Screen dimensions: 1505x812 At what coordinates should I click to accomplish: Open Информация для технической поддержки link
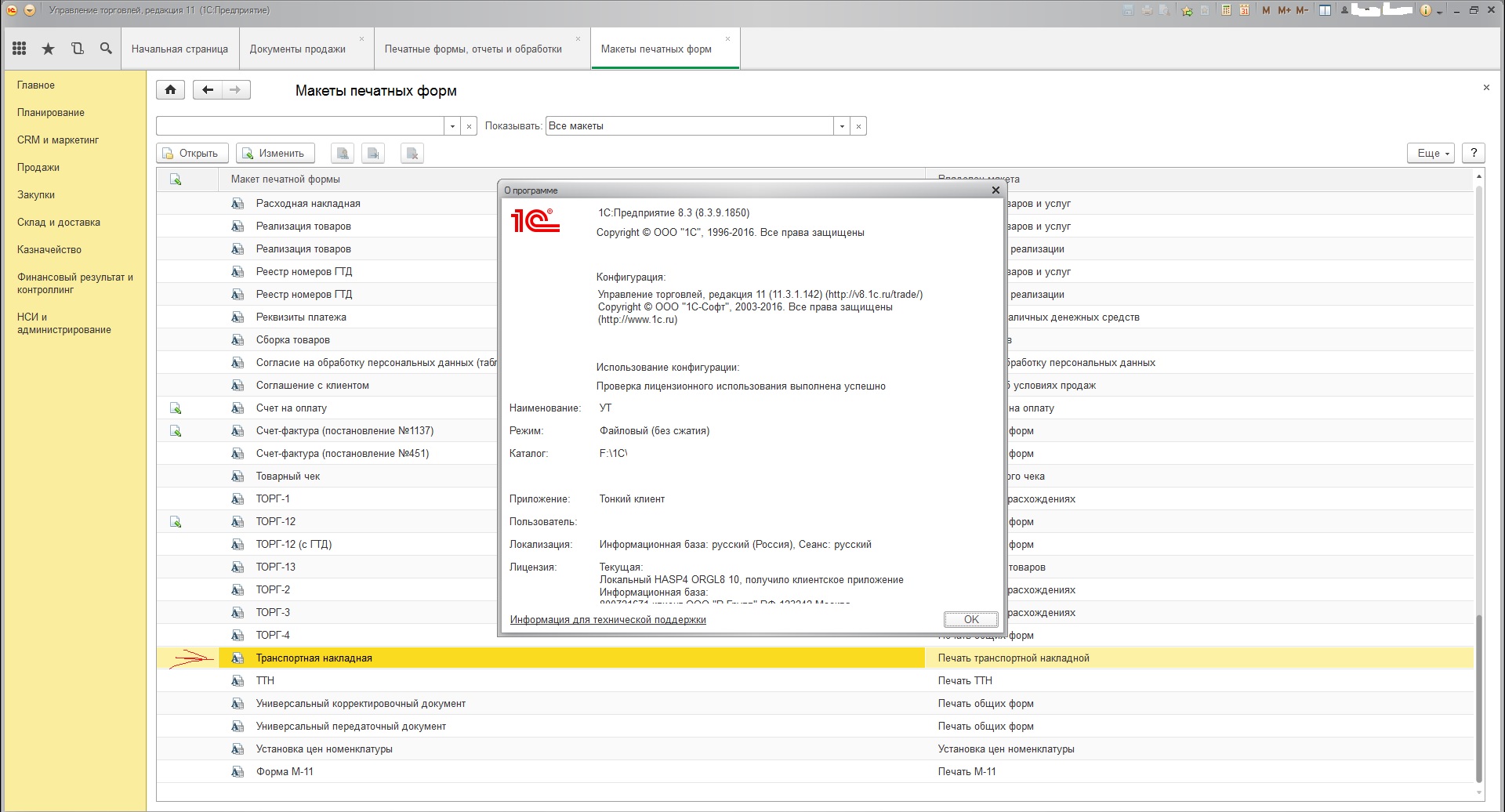click(608, 619)
